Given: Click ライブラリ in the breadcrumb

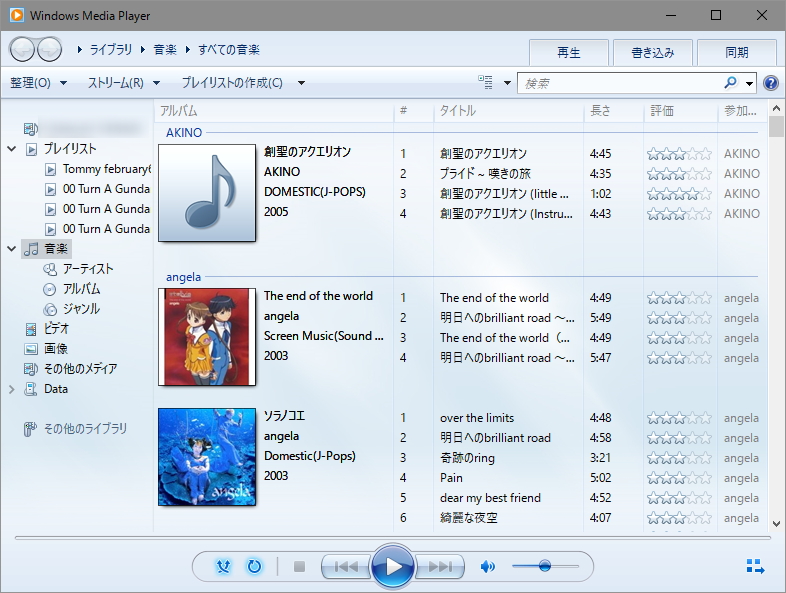Looking at the screenshot, I should point(111,50).
